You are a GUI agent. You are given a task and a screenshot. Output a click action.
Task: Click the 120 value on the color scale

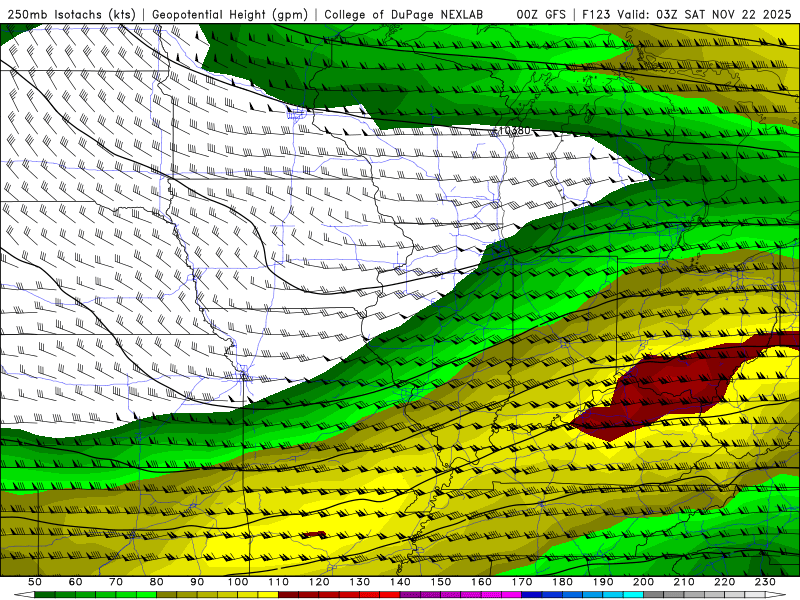319,582
